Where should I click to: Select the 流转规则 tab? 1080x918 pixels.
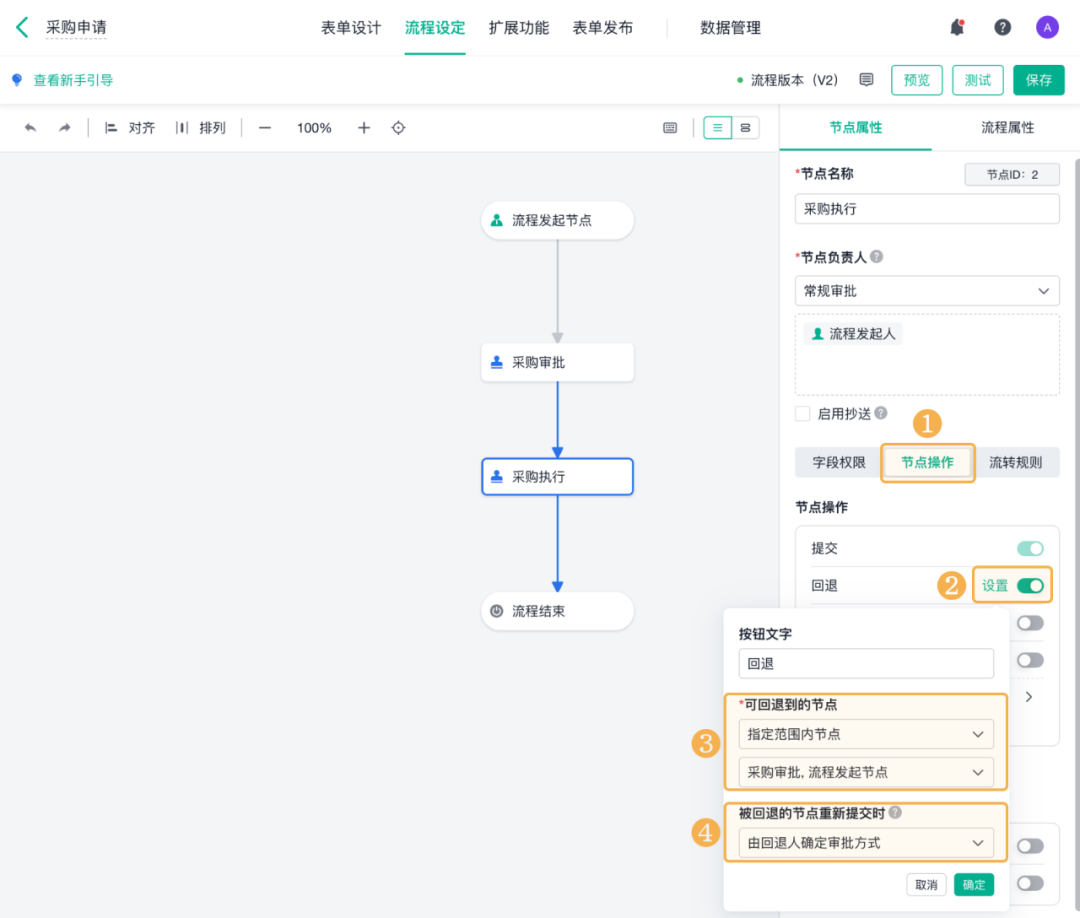[x=1015, y=462]
